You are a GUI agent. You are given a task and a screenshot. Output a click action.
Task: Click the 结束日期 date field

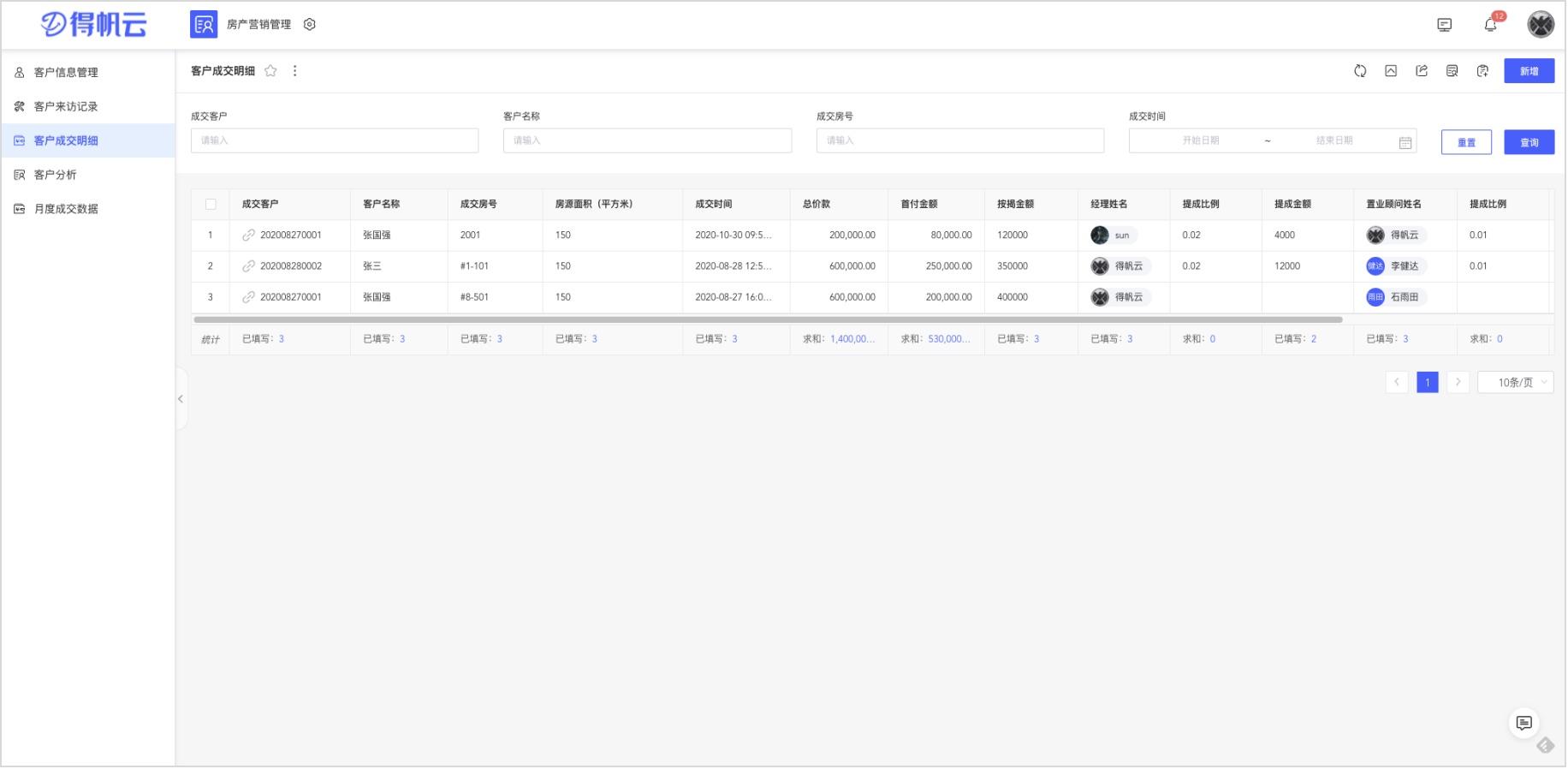(1333, 140)
